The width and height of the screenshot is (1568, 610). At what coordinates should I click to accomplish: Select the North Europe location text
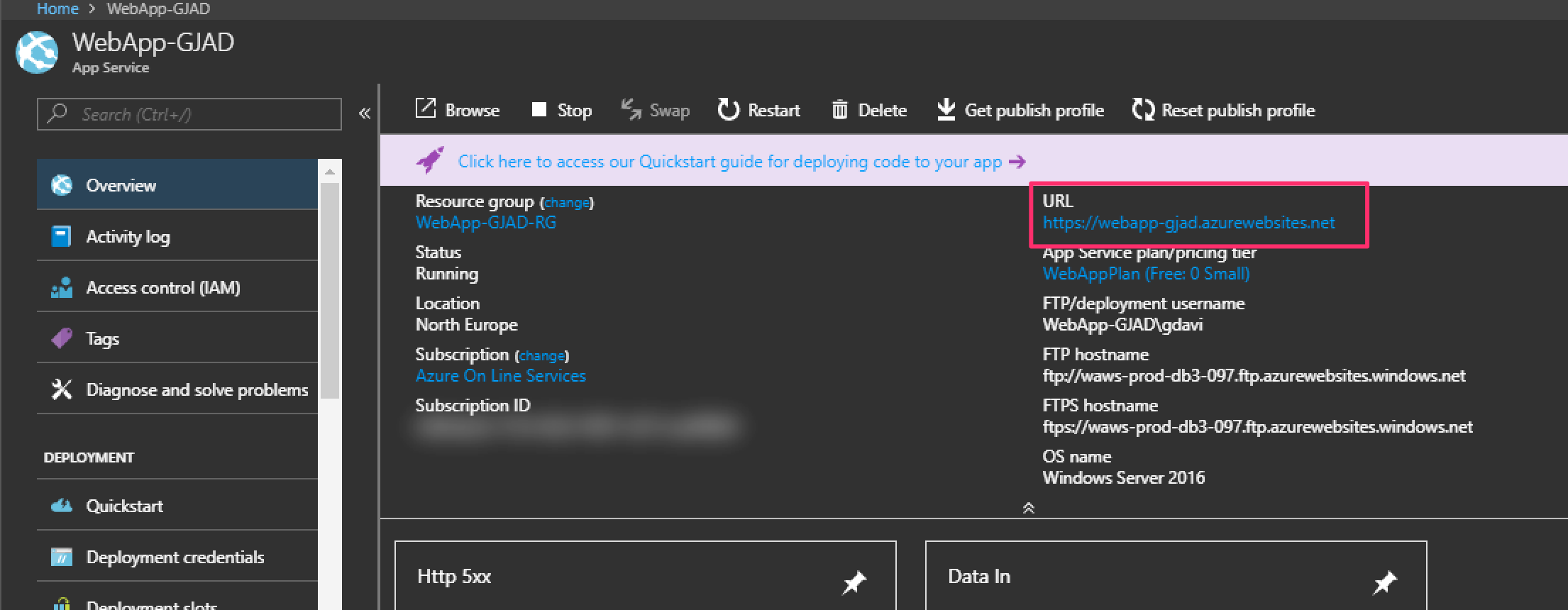(467, 325)
